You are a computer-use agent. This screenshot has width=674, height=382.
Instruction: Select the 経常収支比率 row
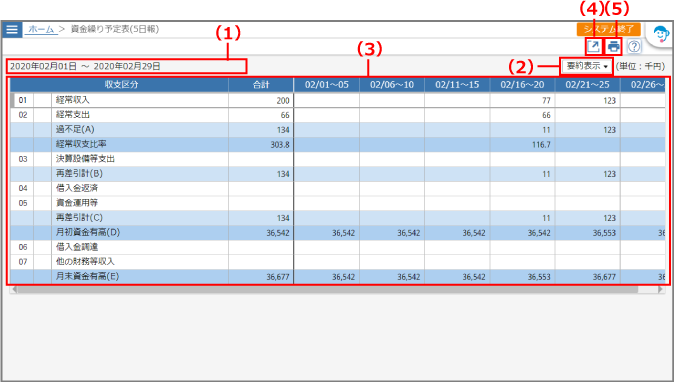338,144
